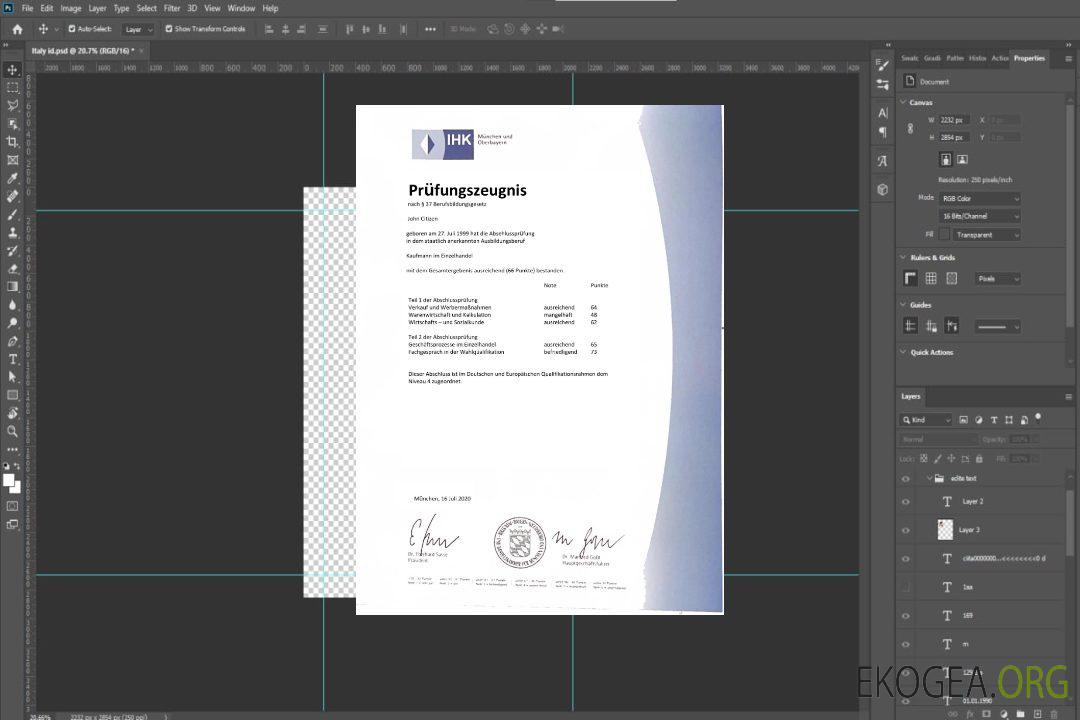Open the 3D panel cube icon
1080x720 pixels.
pyautogui.click(x=883, y=189)
